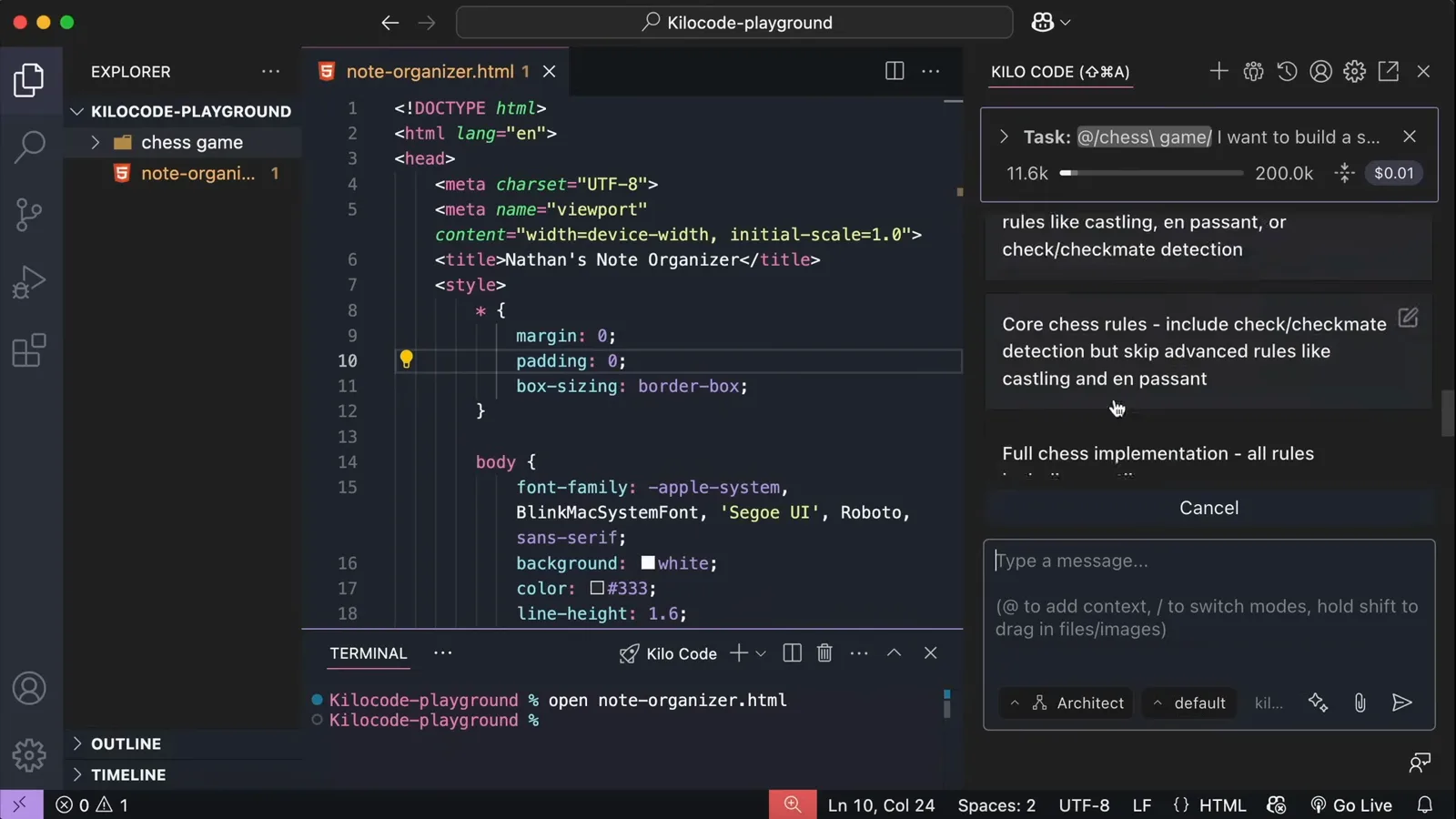Enhance prompt with the sparkle icon
The height and width of the screenshot is (819, 1456).
click(1318, 703)
